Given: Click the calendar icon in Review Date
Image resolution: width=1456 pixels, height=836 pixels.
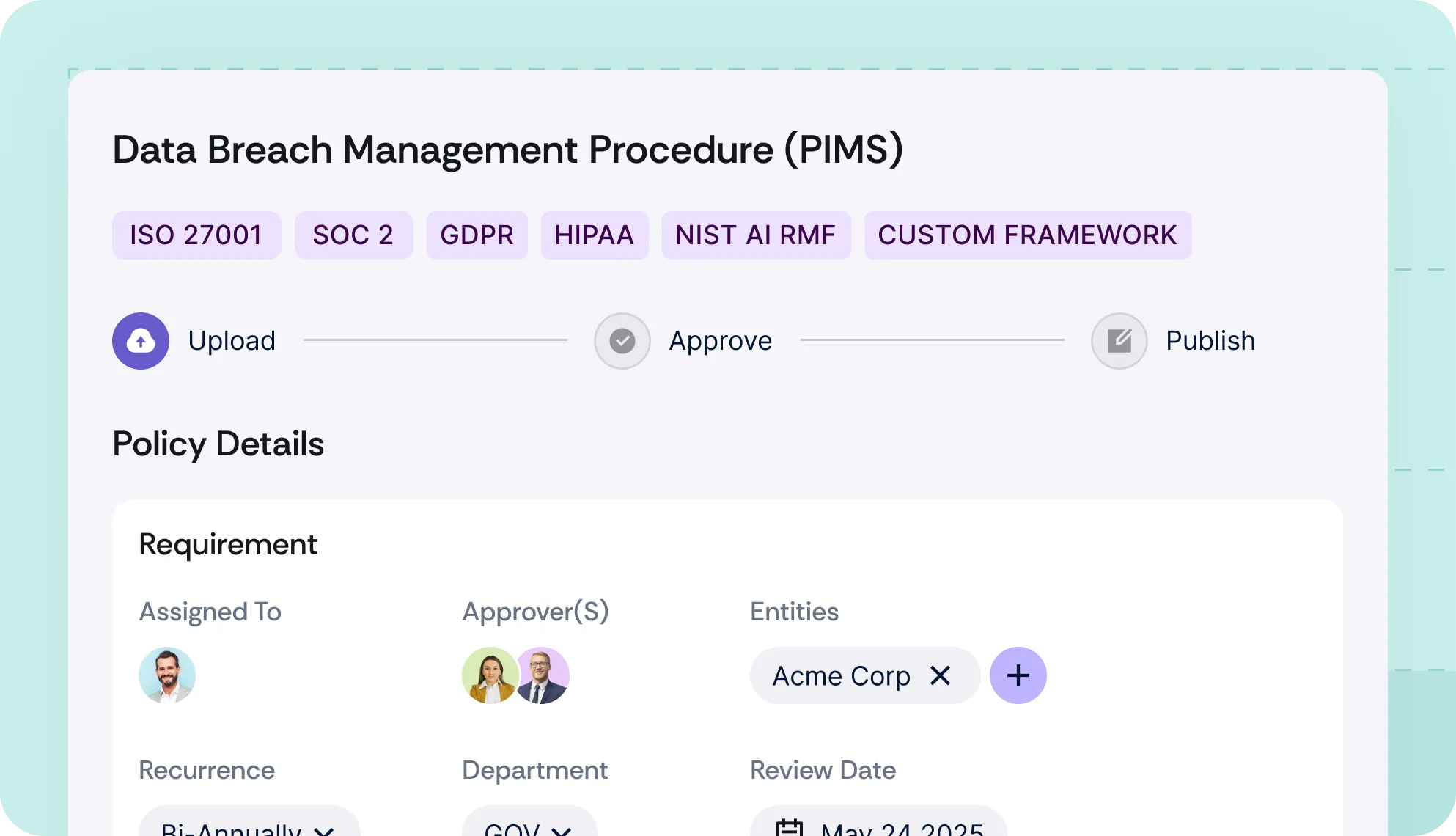Looking at the screenshot, I should pos(790,828).
